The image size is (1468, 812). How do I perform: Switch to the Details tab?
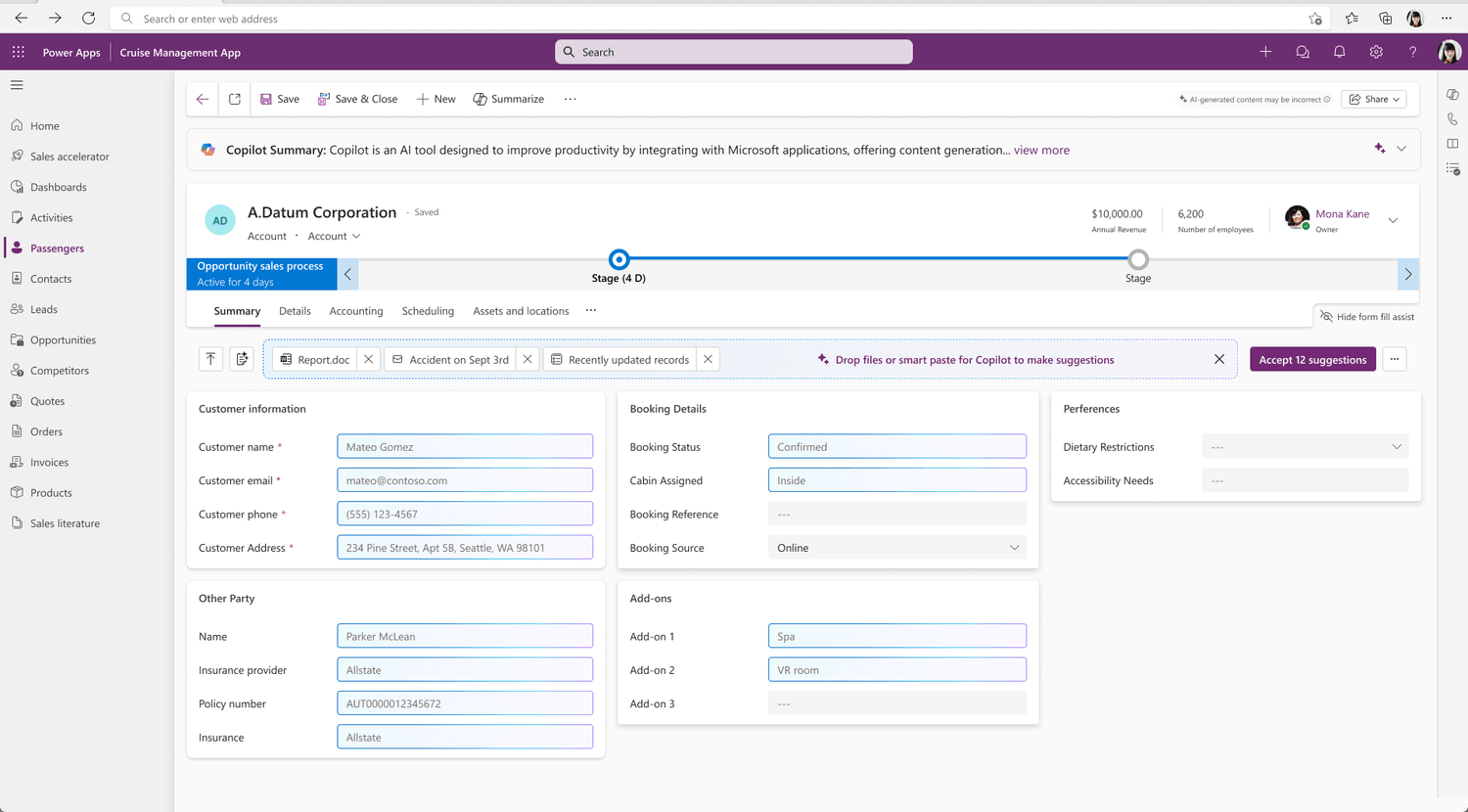click(x=295, y=311)
